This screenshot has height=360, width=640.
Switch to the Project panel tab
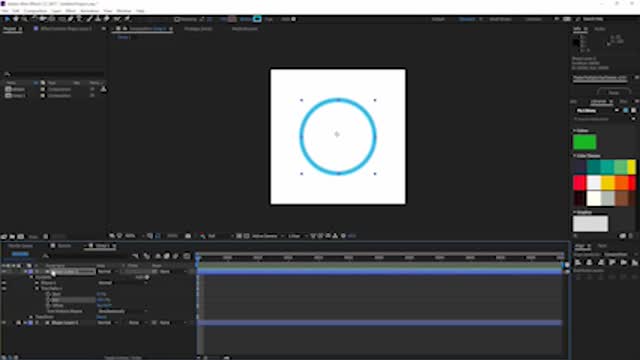10,29
